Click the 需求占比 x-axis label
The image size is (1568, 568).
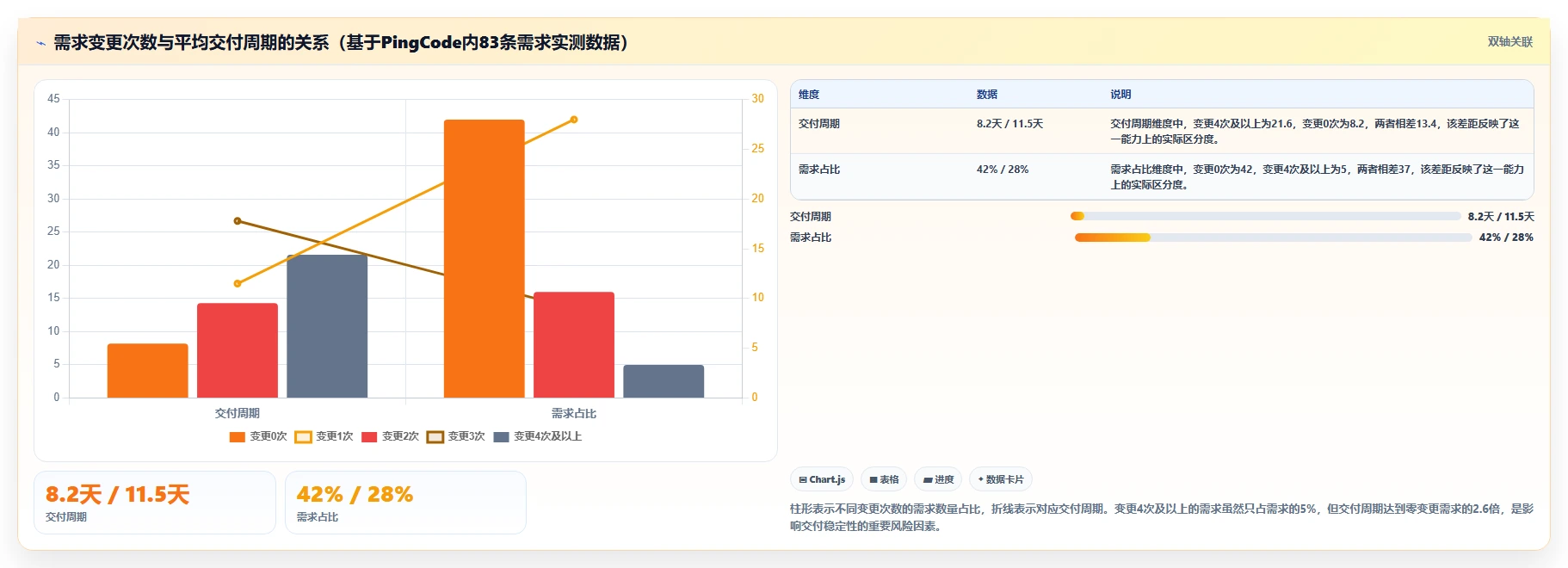[x=574, y=413]
